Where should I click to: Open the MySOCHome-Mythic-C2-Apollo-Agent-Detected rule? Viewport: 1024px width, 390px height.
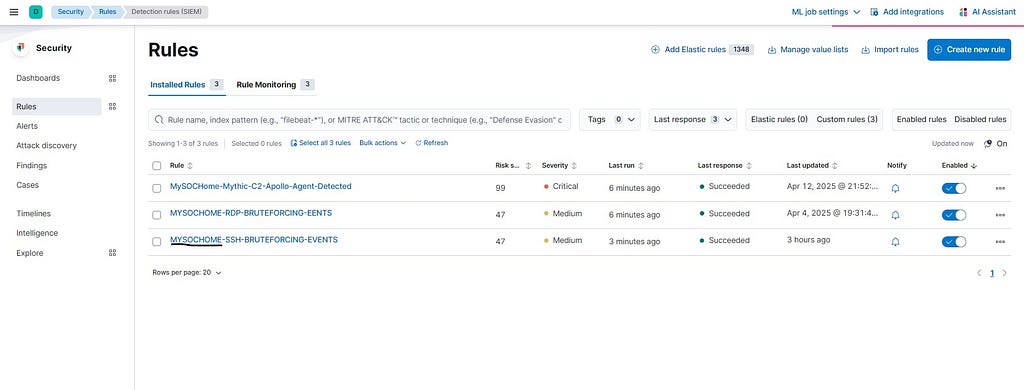pyautogui.click(x=261, y=186)
